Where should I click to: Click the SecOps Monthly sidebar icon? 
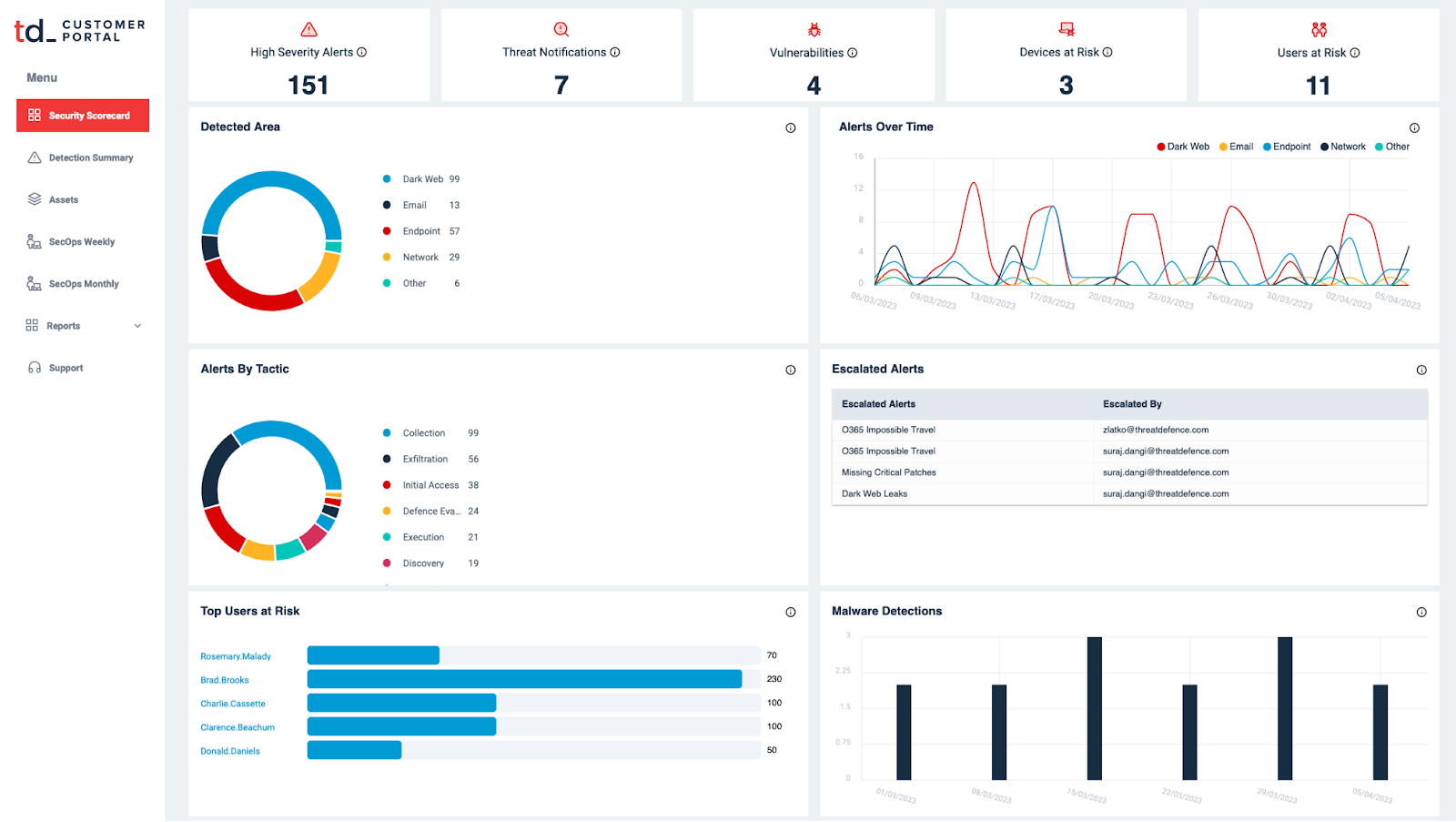pyautogui.click(x=34, y=283)
